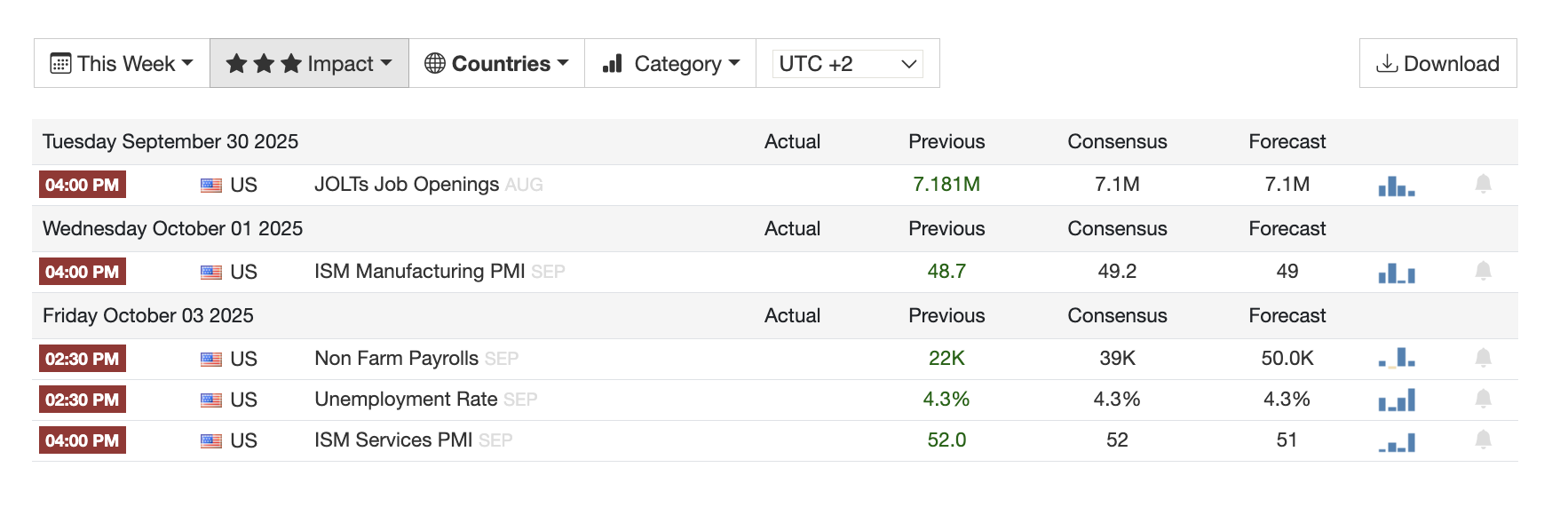The image size is (1568, 515).
Task: Open chart icon for Non Farm Payrolls
Action: (1396, 358)
